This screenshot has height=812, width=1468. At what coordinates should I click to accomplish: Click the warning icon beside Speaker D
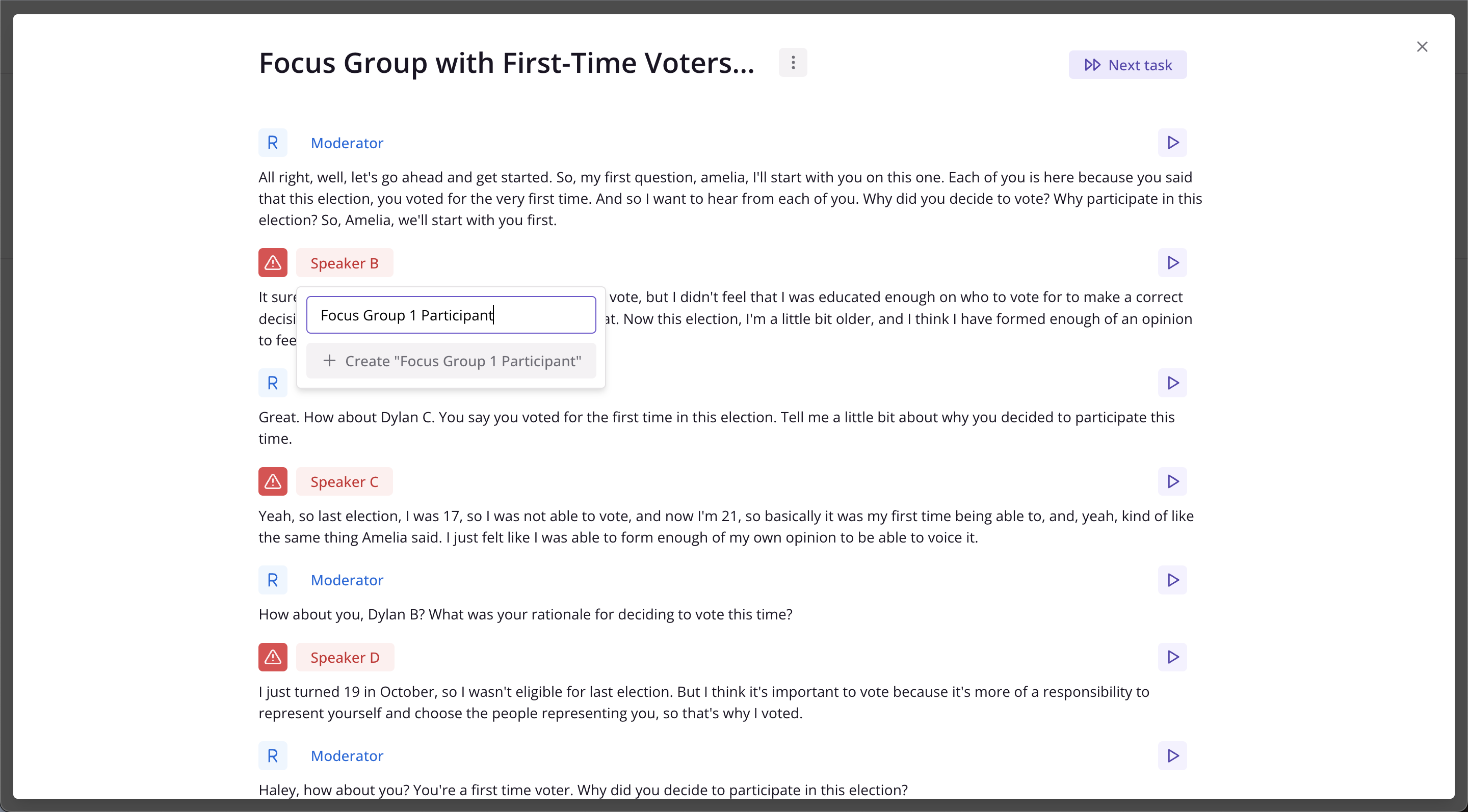point(273,657)
